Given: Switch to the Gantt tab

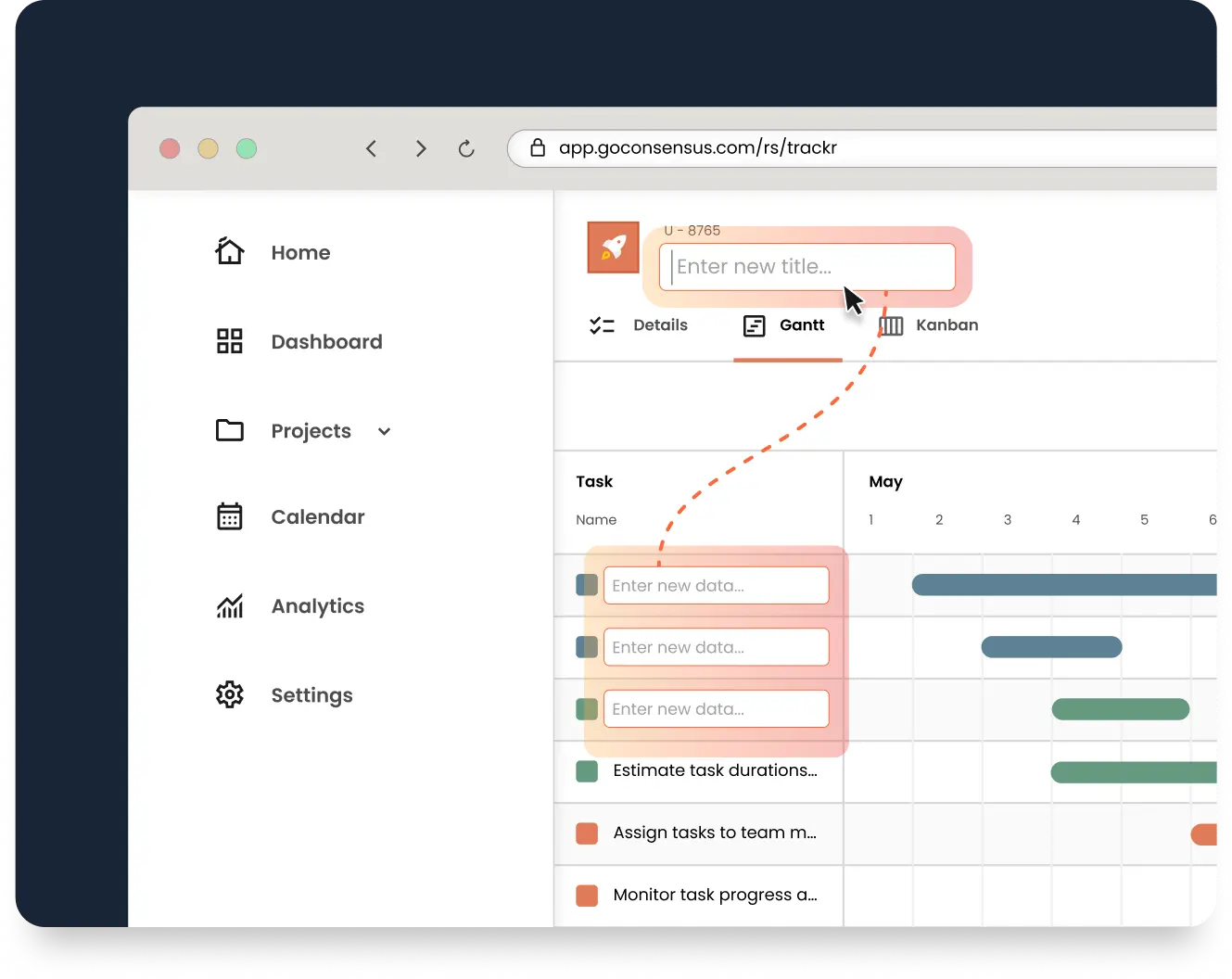Looking at the screenshot, I should tap(802, 325).
